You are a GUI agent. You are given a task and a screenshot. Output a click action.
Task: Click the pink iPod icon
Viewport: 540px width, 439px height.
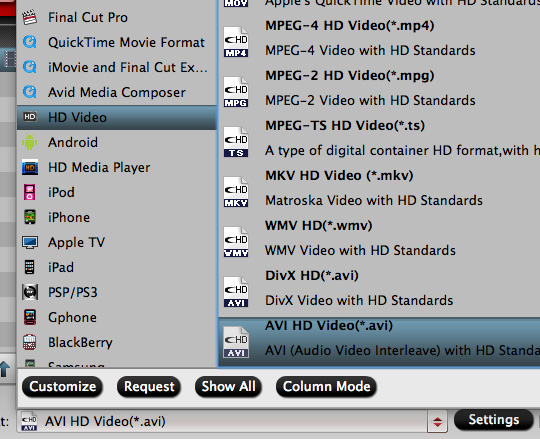30,192
